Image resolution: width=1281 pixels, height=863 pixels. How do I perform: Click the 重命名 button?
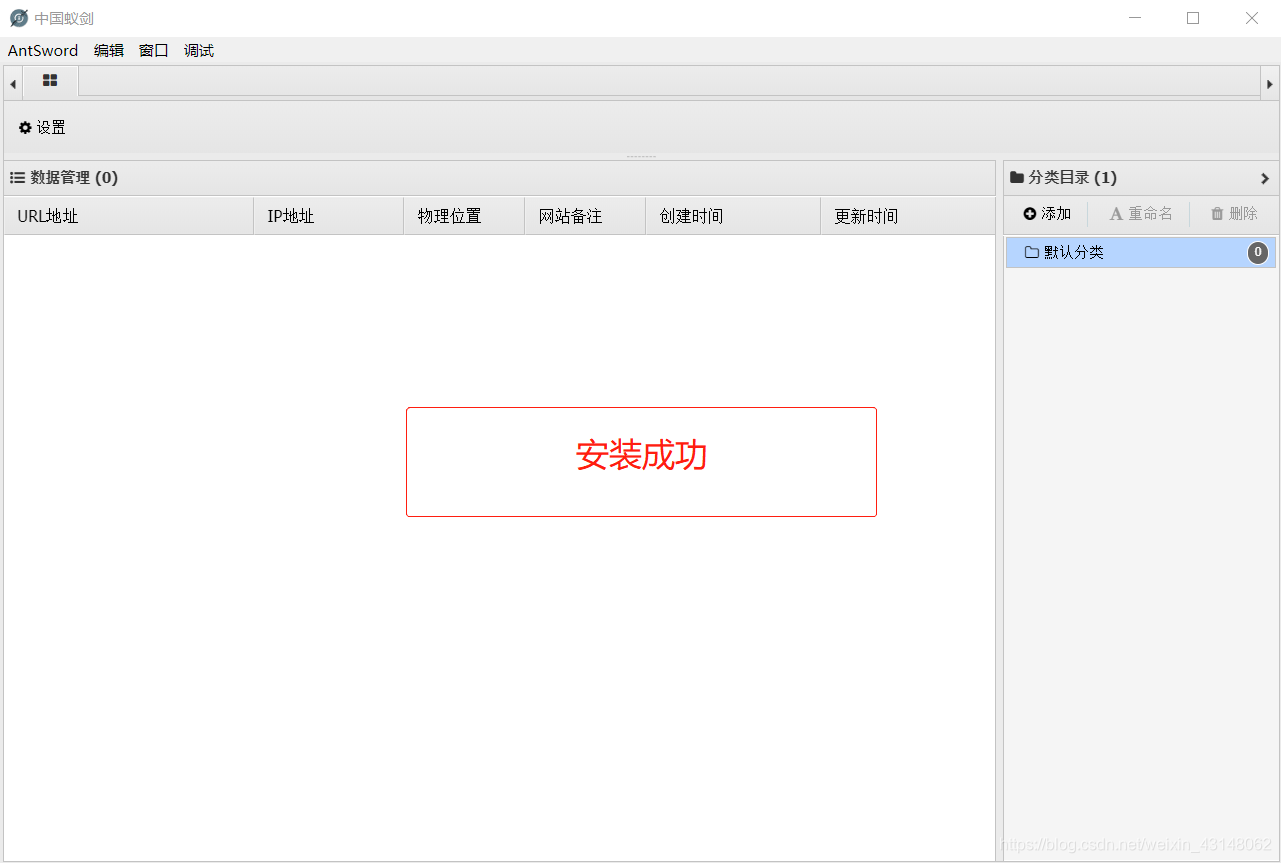coord(1141,214)
